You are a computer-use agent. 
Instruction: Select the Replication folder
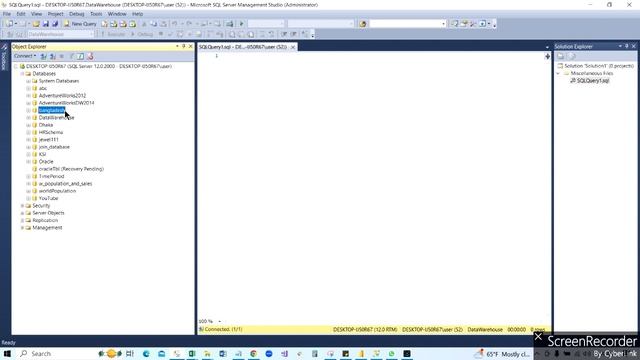(x=45, y=220)
